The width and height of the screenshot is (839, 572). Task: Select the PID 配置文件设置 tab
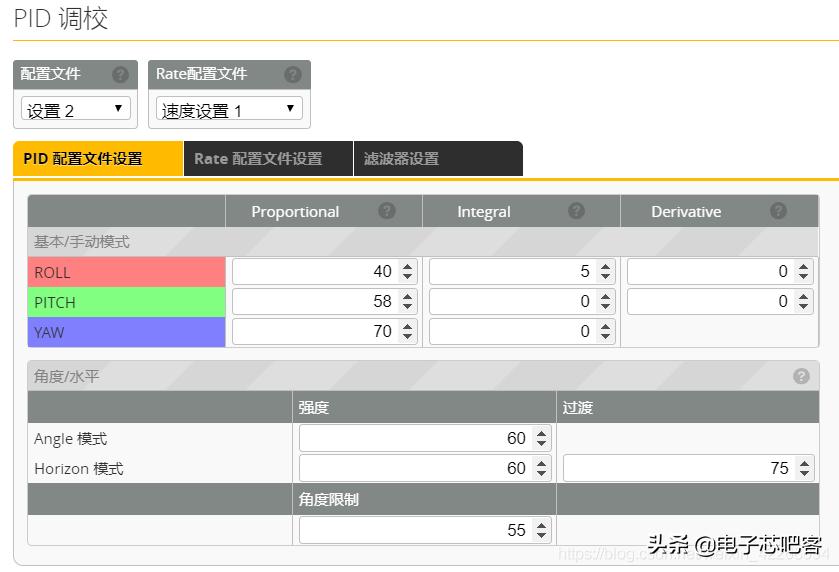point(98,159)
